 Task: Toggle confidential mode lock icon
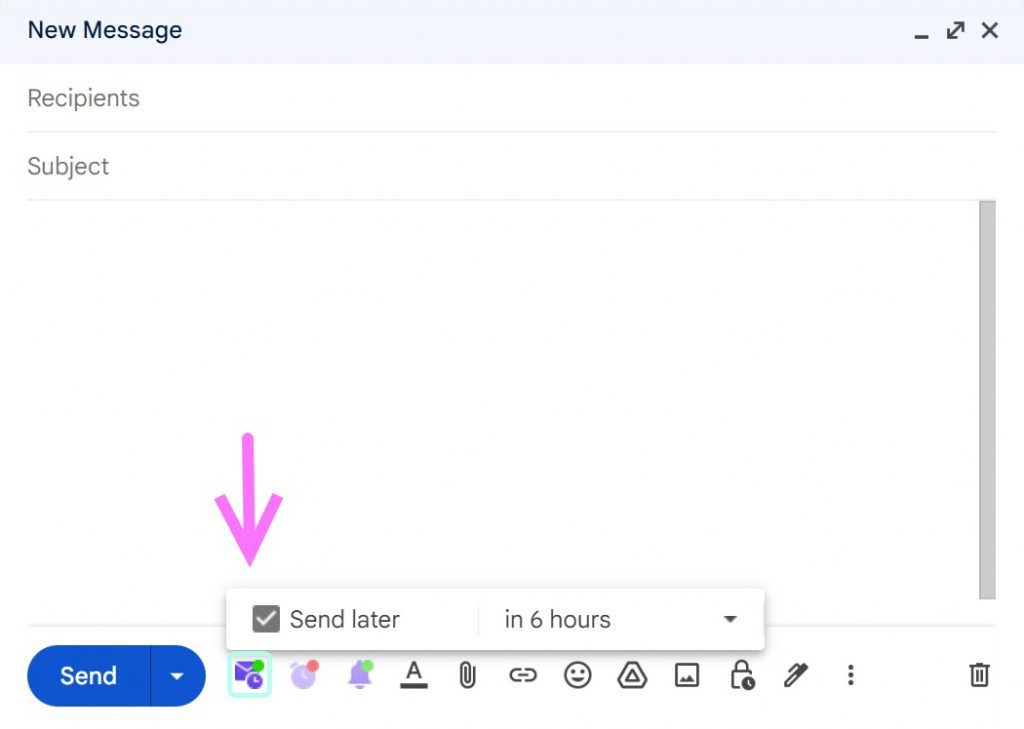(x=741, y=676)
